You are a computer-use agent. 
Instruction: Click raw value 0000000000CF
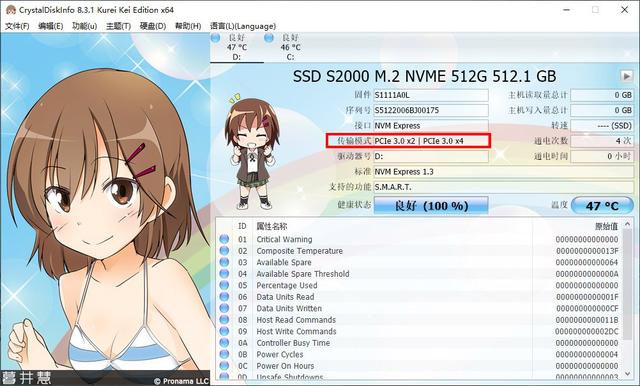point(587,308)
